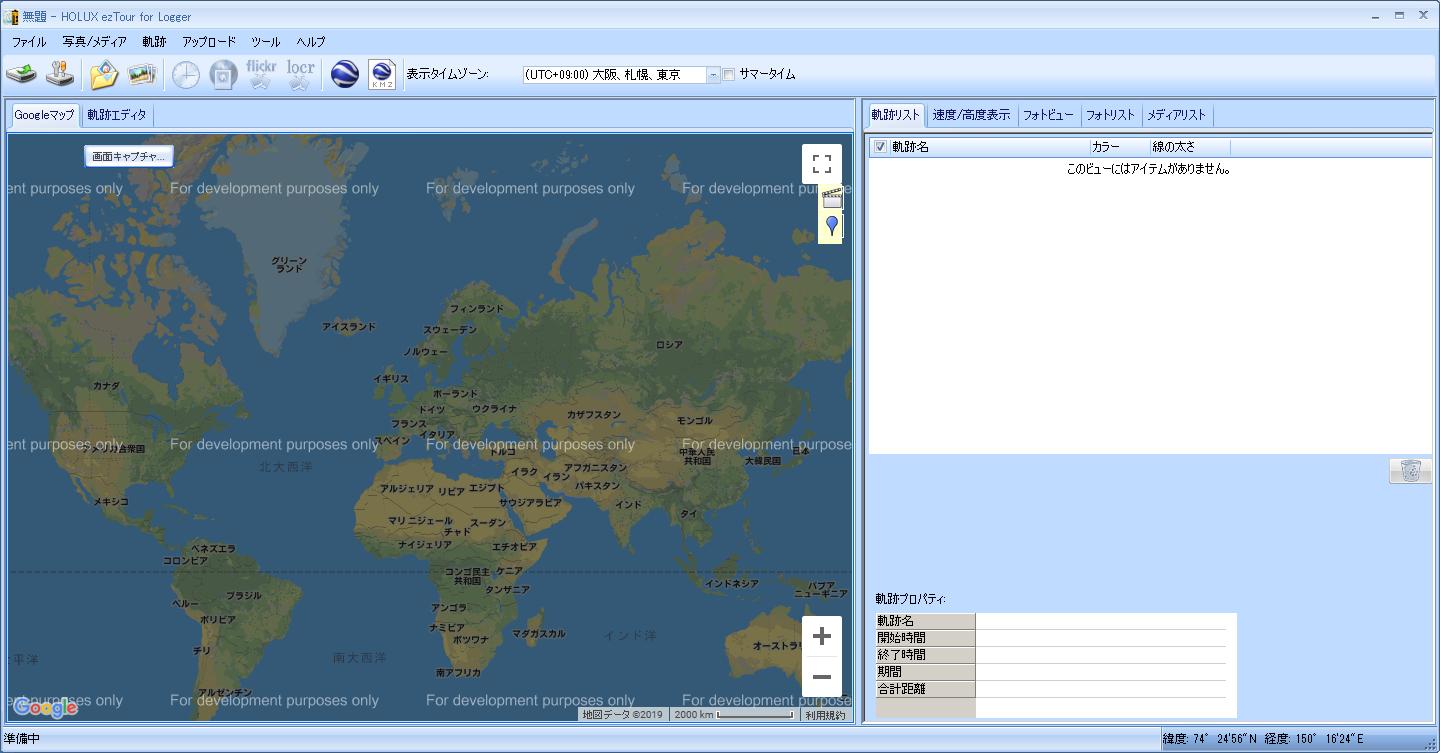Click the clock time-adjust icon
1440x753 pixels.
click(185, 74)
